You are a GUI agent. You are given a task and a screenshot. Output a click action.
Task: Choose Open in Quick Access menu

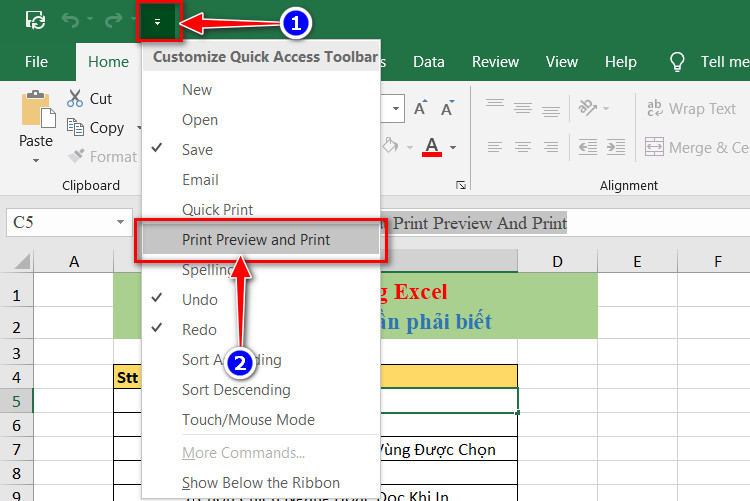(261, 120)
